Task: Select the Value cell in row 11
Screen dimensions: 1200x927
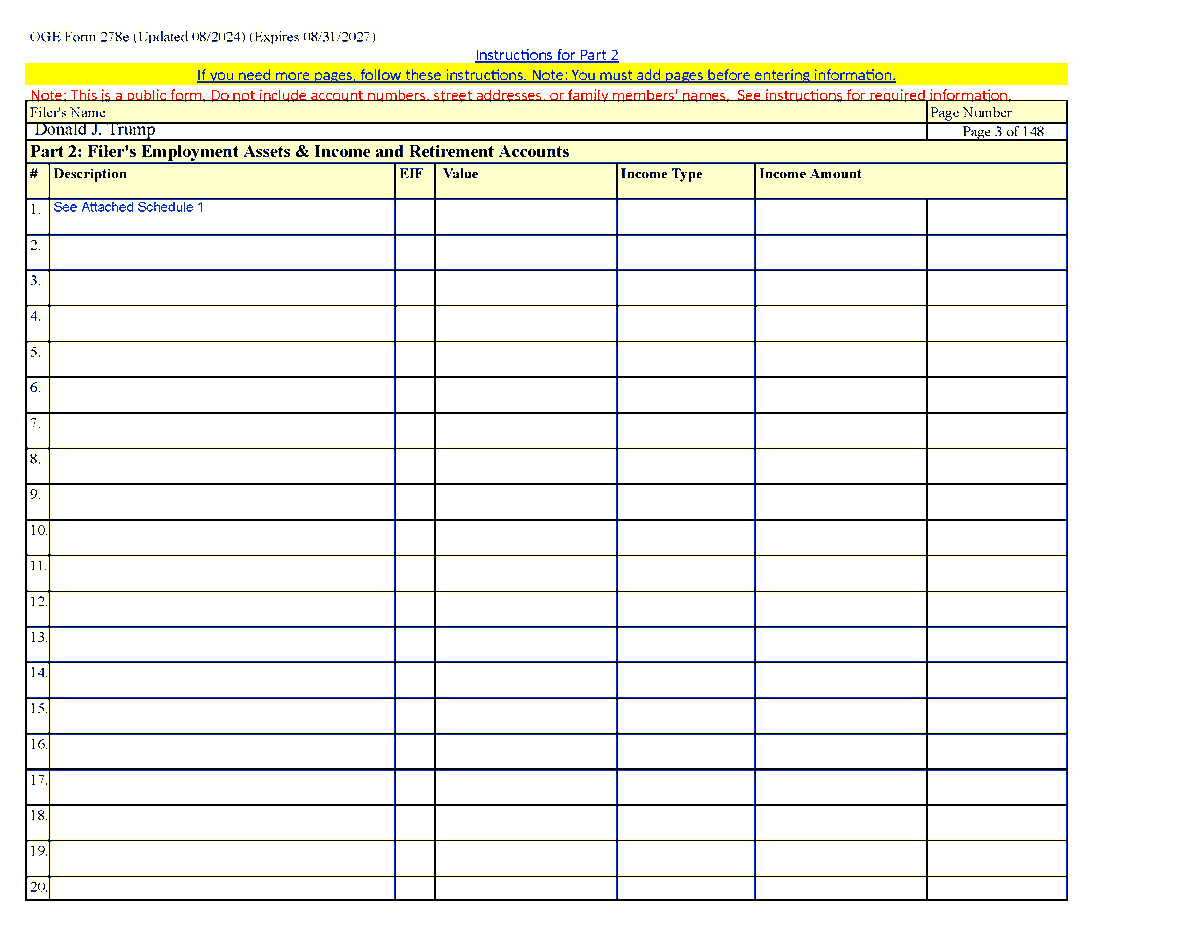Action: [526, 573]
